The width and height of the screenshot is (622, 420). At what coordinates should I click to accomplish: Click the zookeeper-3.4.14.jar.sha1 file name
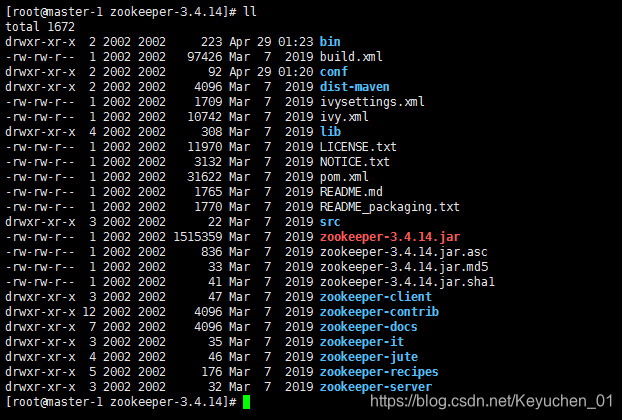[x=407, y=282]
